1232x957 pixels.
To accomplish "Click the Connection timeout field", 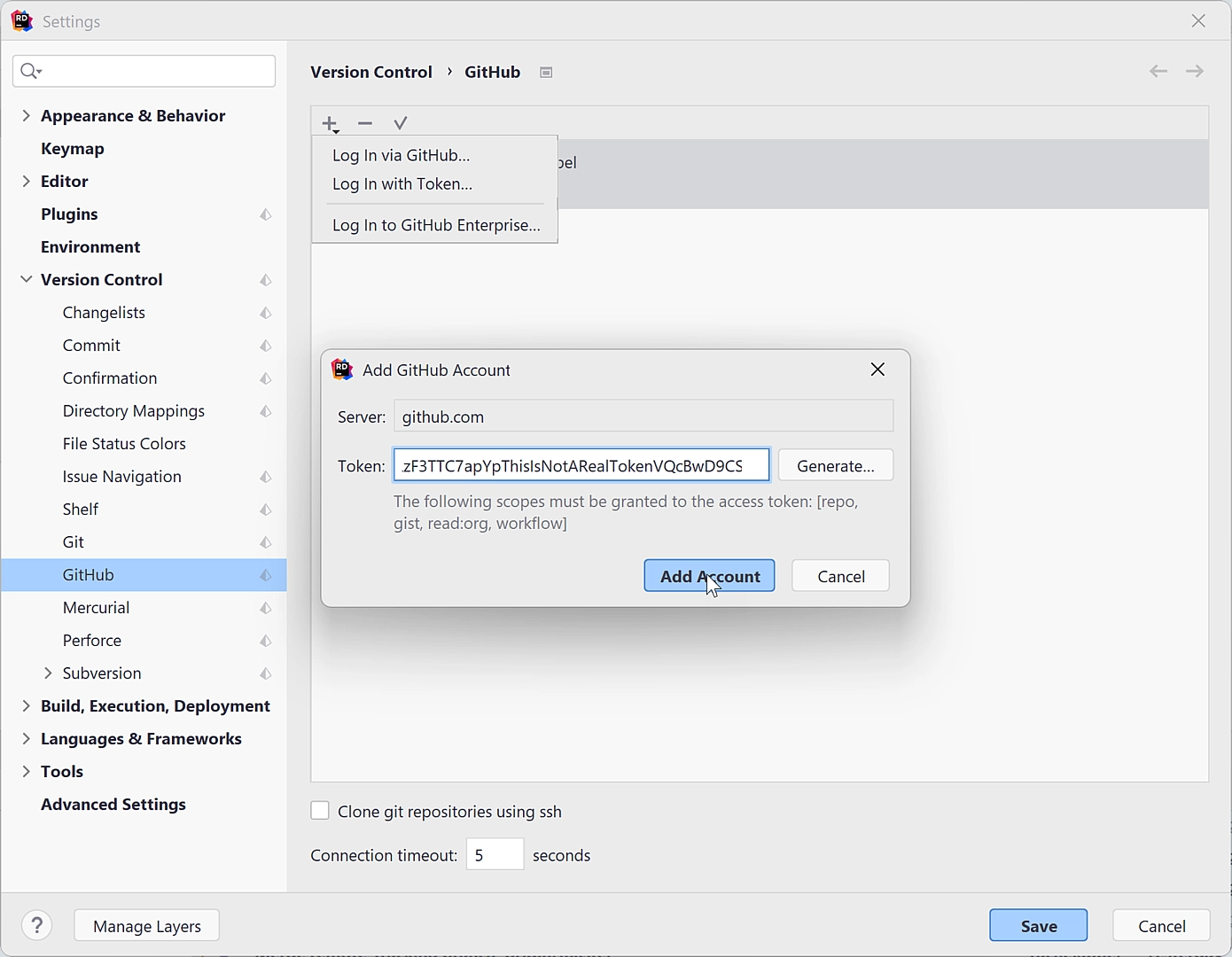I will tap(495, 855).
